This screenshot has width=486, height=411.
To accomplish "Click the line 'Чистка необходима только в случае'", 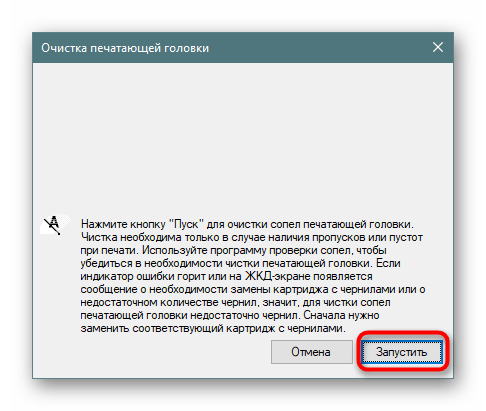I will tap(252, 237).
